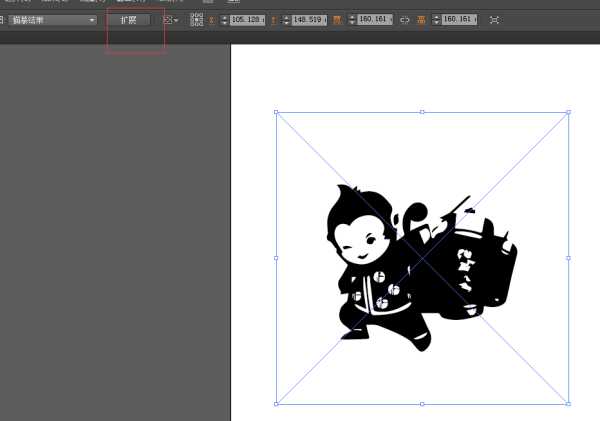Image resolution: width=600 pixels, height=421 pixels.
Task: Click the 扩展 (Expand) button
Action: coord(128,20)
